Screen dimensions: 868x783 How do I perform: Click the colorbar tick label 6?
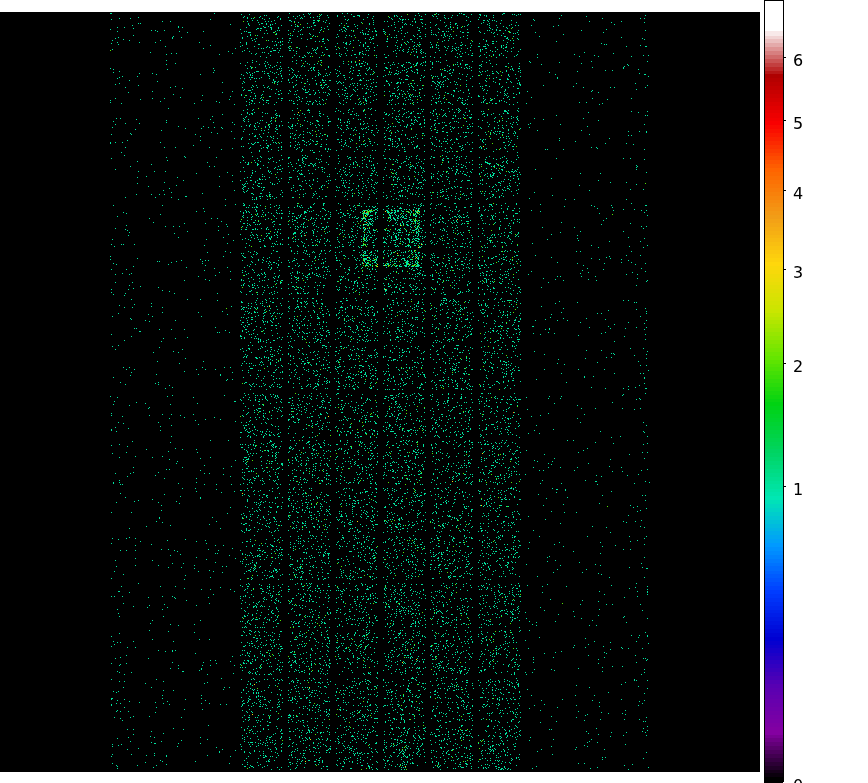point(798,61)
